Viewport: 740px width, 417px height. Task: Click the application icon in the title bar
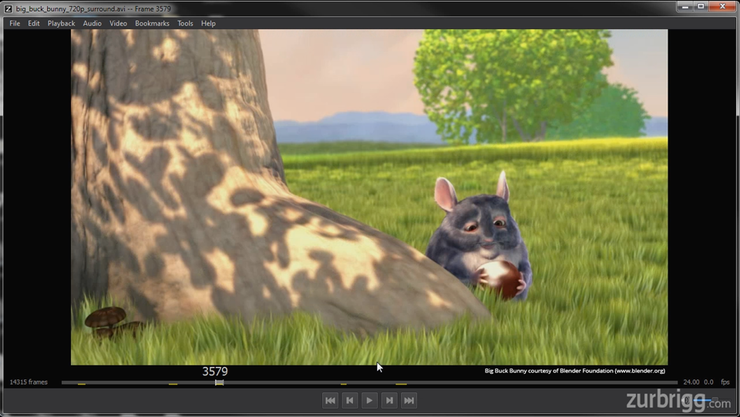click(8, 8)
